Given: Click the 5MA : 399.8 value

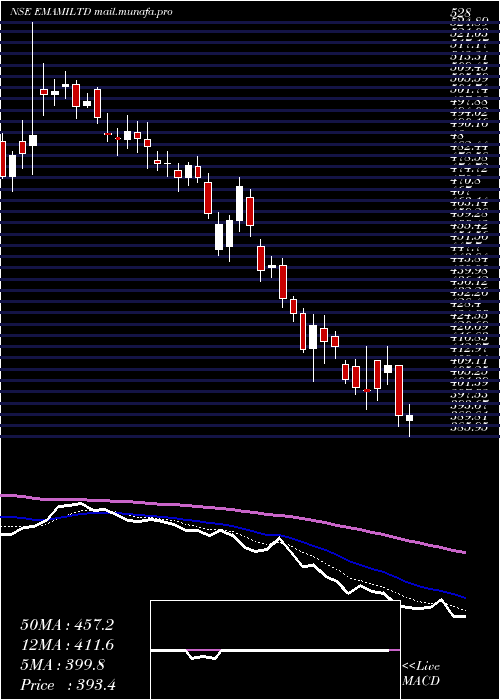Looking at the screenshot, I should (x=63, y=665).
